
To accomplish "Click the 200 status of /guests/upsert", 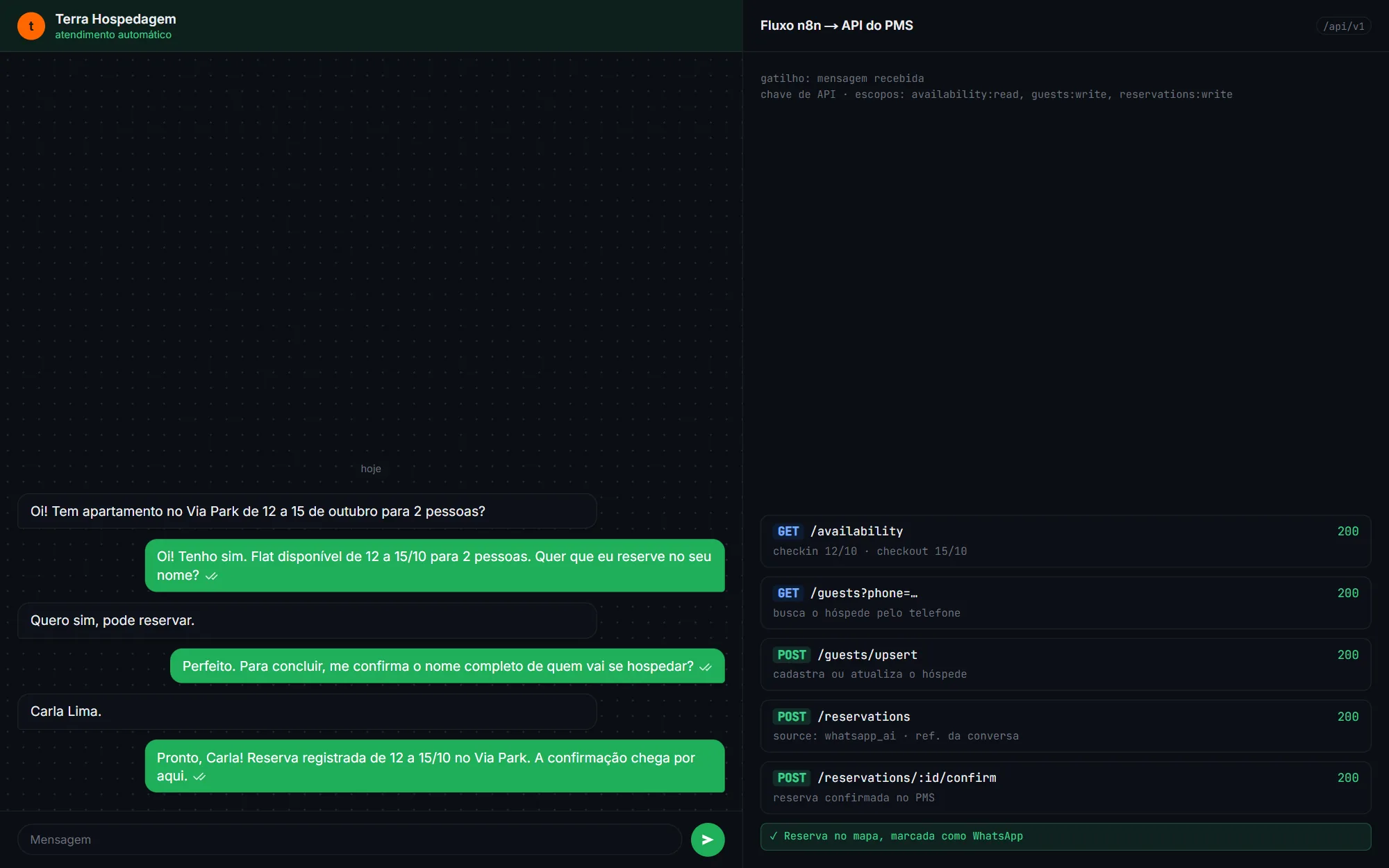I will pyautogui.click(x=1348, y=655).
